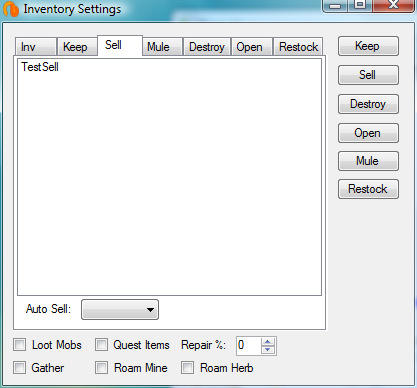Close the Inventory Settings window
Screen dimensions: 417x388
pyautogui.click(x=393, y=5)
